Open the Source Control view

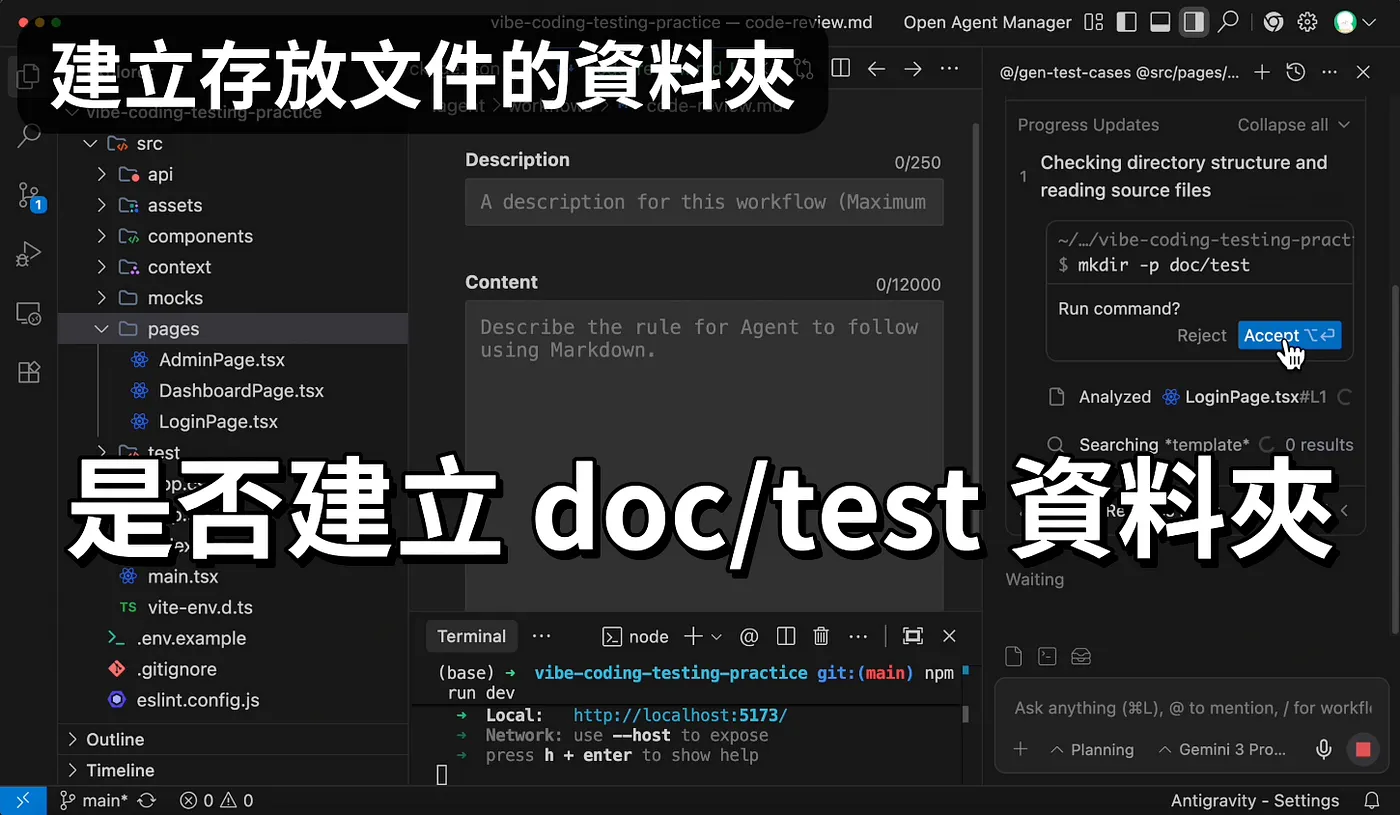coord(29,195)
